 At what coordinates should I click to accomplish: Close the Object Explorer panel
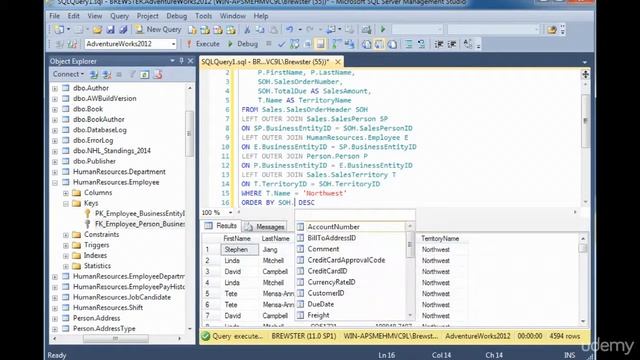pos(190,61)
